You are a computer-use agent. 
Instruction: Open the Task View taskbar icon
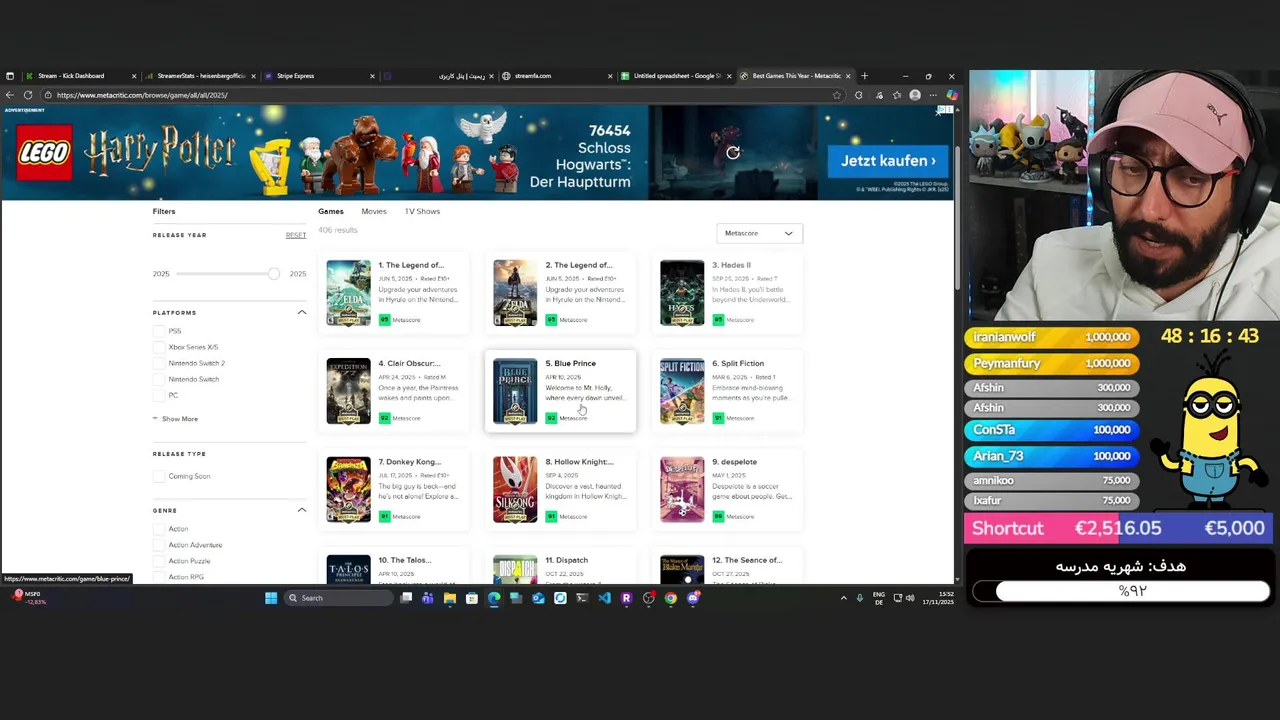(406, 598)
